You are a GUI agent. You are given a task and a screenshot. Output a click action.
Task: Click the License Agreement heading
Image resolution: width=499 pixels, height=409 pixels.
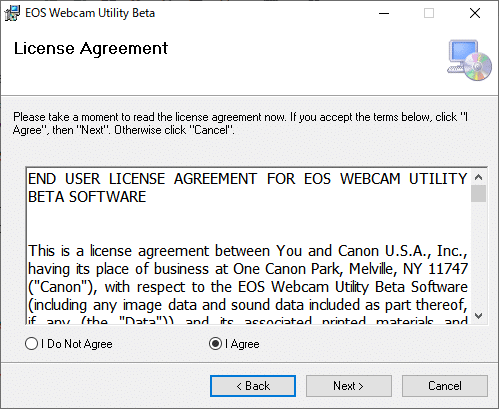click(x=91, y=49)
